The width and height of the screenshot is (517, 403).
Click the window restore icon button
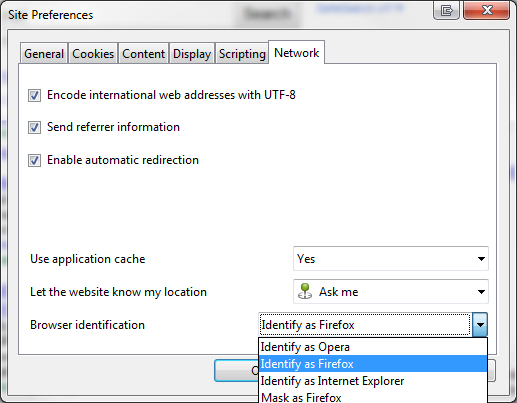point(447,10)
